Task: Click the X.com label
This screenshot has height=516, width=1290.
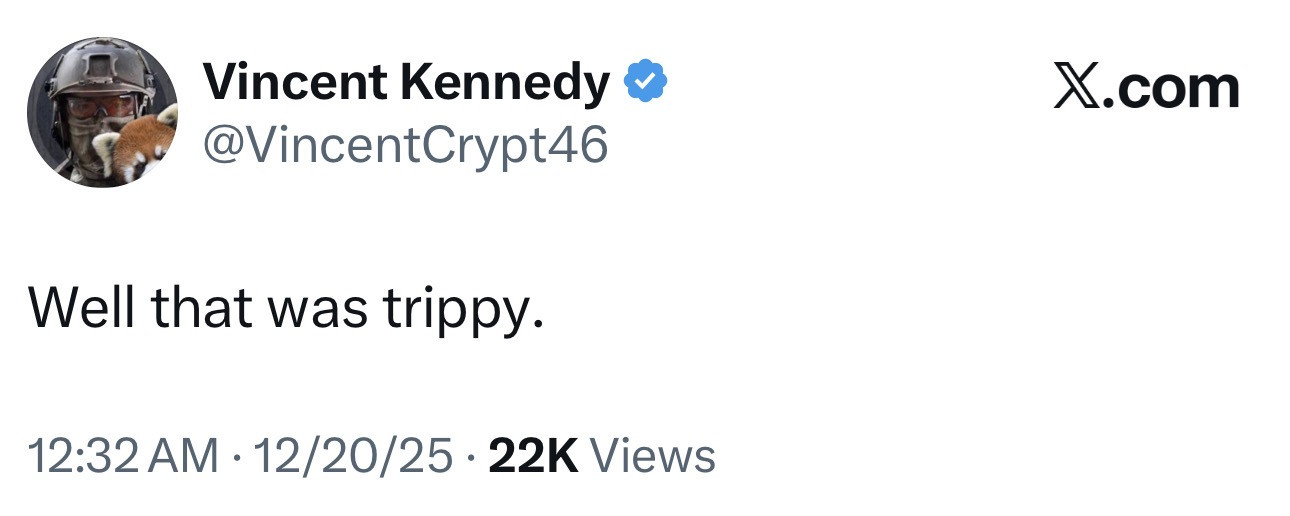Action: [x=1146, y=88]
